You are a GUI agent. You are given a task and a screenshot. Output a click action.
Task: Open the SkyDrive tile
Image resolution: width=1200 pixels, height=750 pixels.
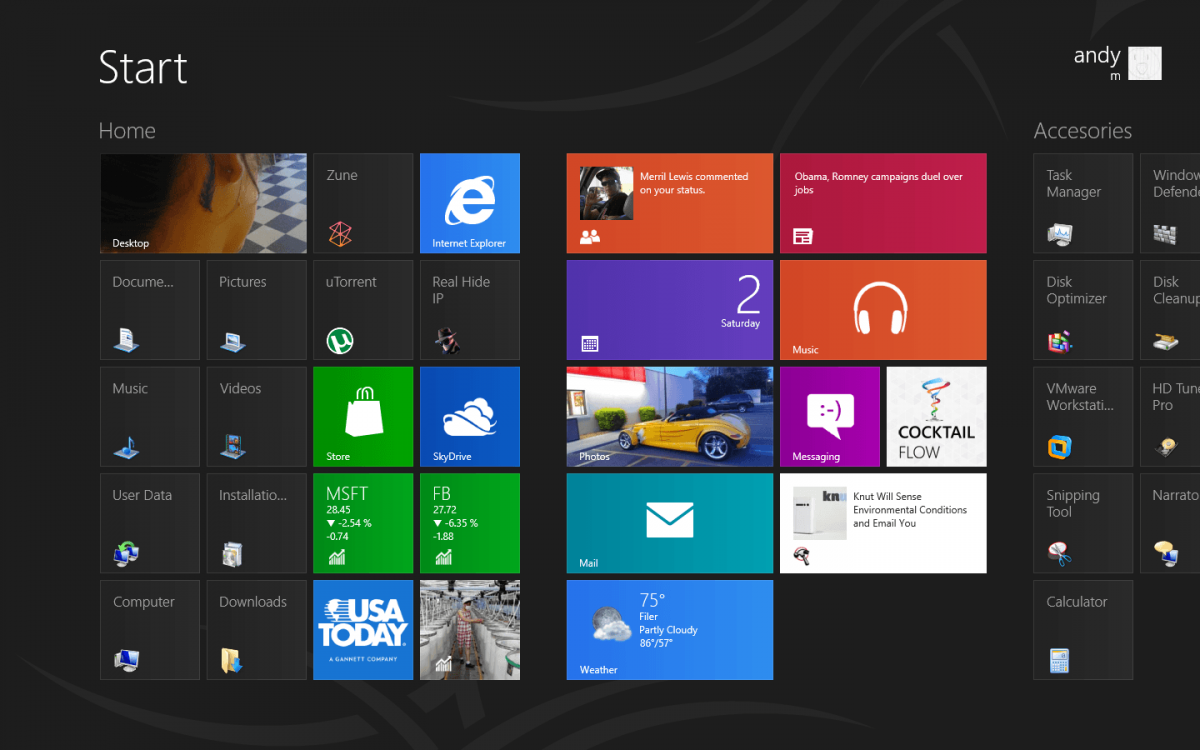470,417
